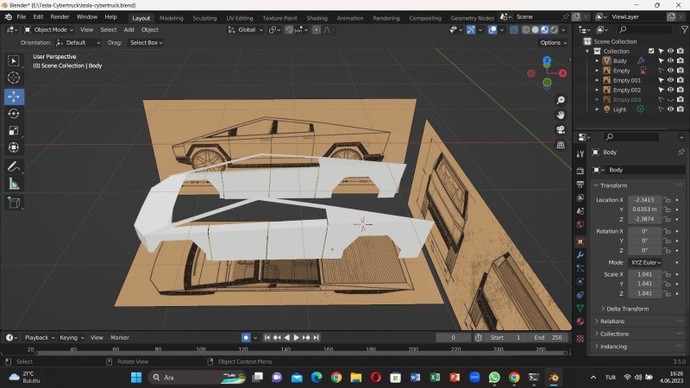Open the Tool properties tab

tap(580, 154)
